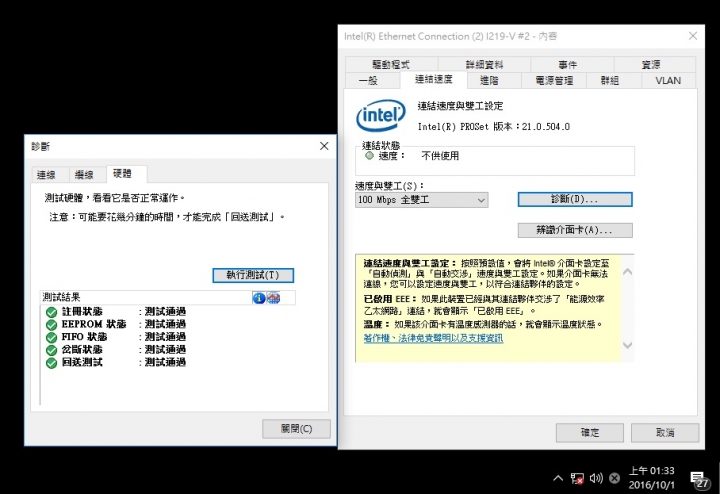Open the 速度與雙工 dropdown showing 100 Mbps 全雙工

(422, 200)
